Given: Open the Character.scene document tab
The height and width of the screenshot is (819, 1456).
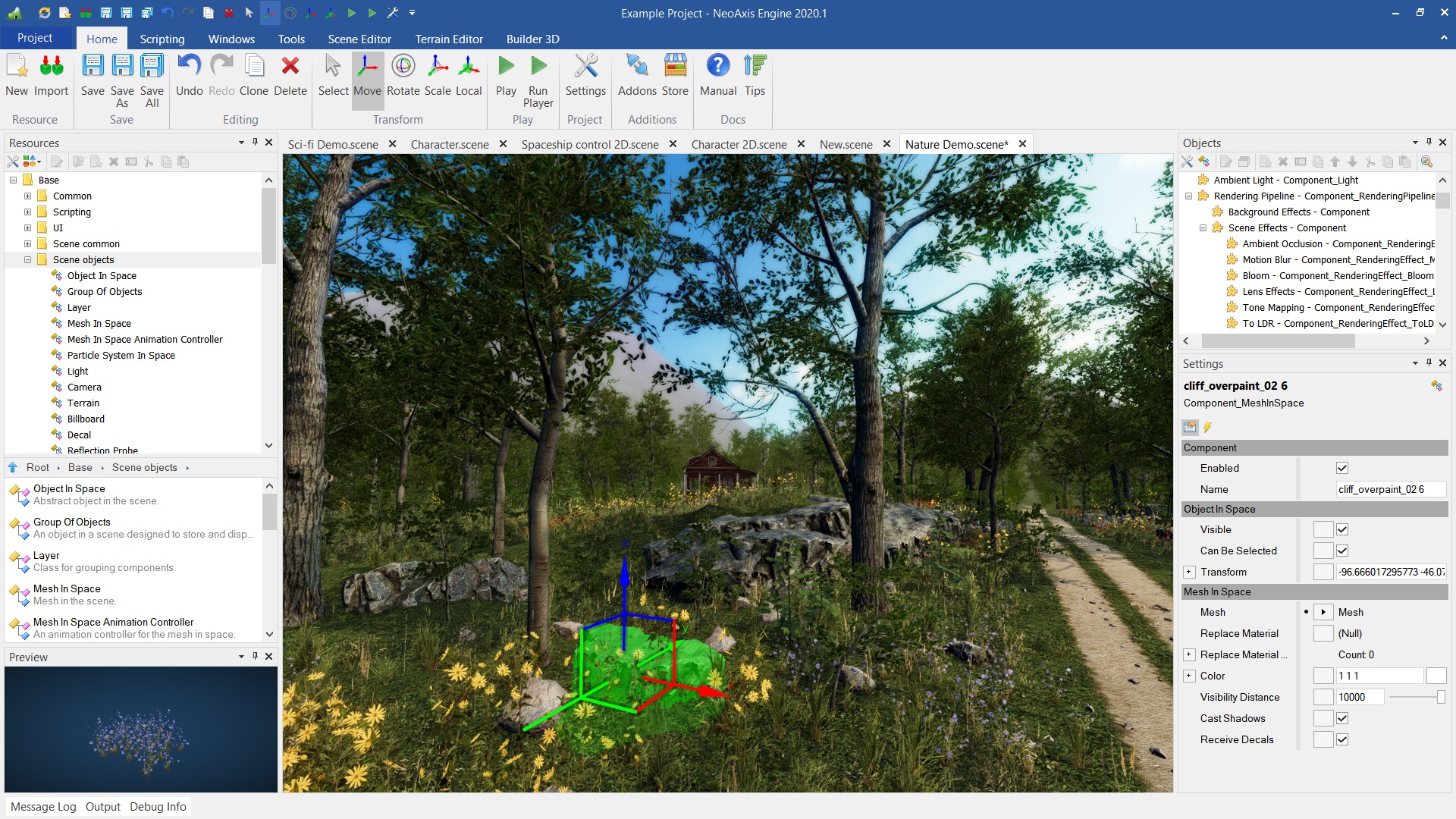Looking at the screenshot, I should (x=449, y=144).
